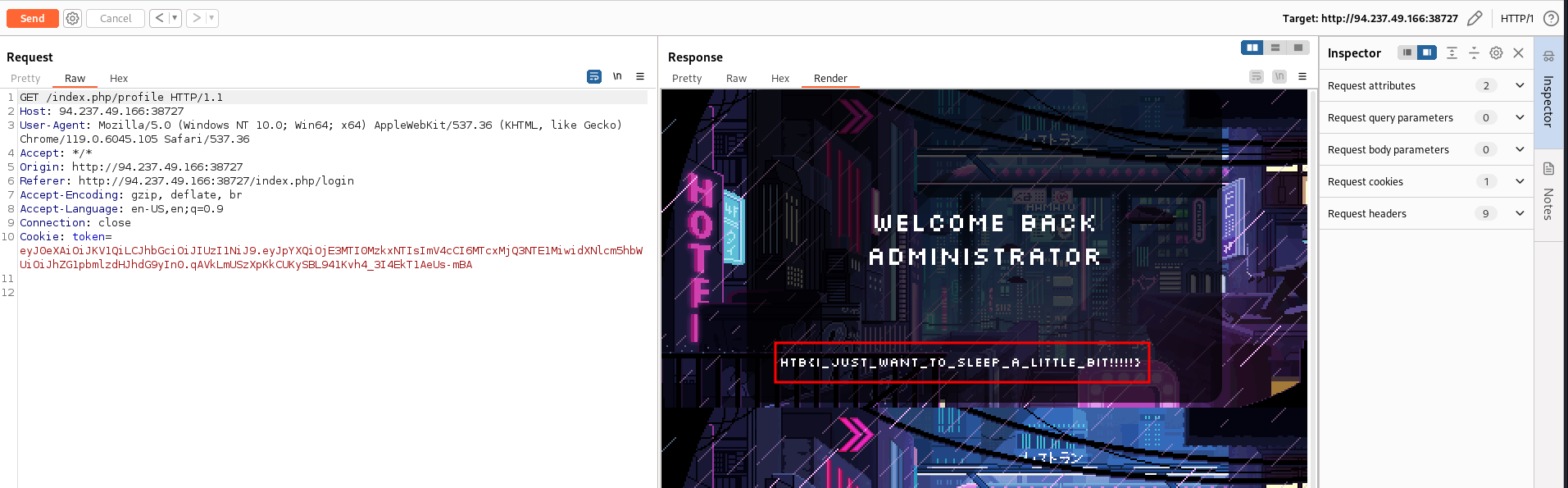Click the Accept-Encoding header line

[x=131, y=194]
